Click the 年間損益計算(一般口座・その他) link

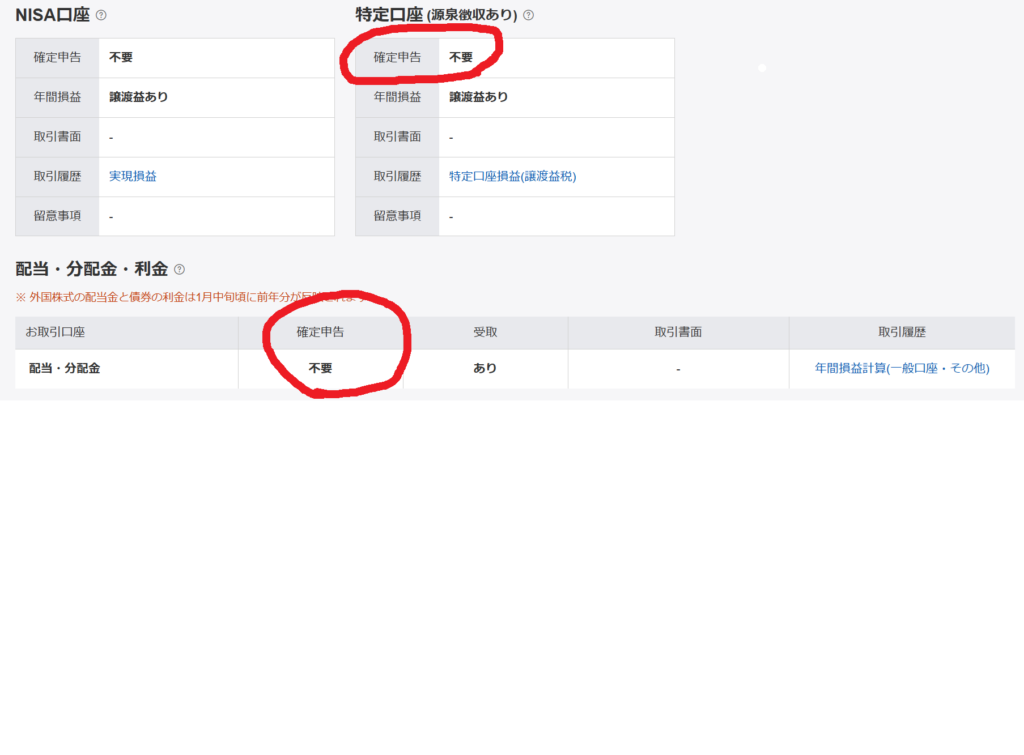click(901, 368)
